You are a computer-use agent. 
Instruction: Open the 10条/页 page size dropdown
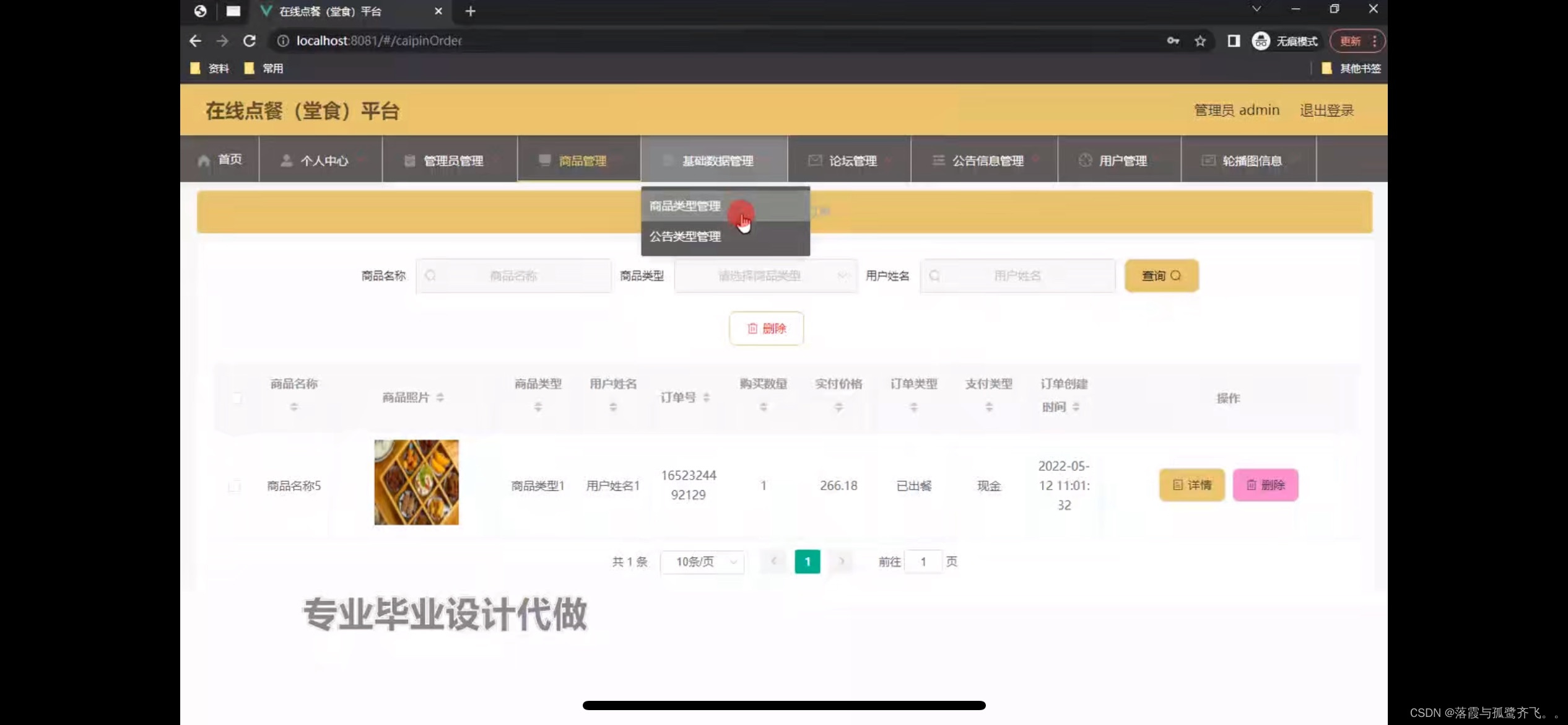pos(703,561)
